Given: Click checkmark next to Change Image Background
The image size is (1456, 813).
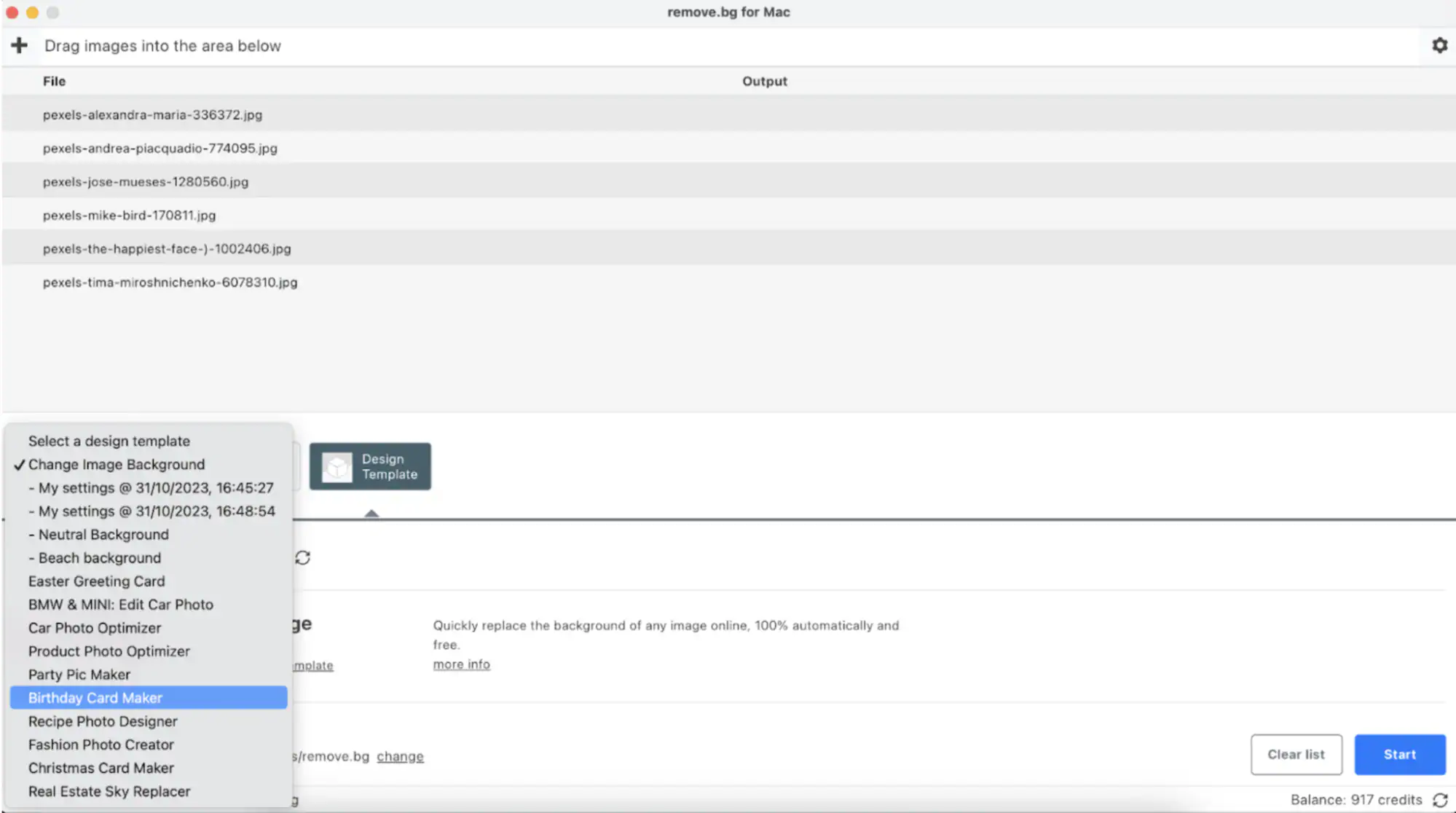Looking at the screenshot, I should (x=18, y=464).
